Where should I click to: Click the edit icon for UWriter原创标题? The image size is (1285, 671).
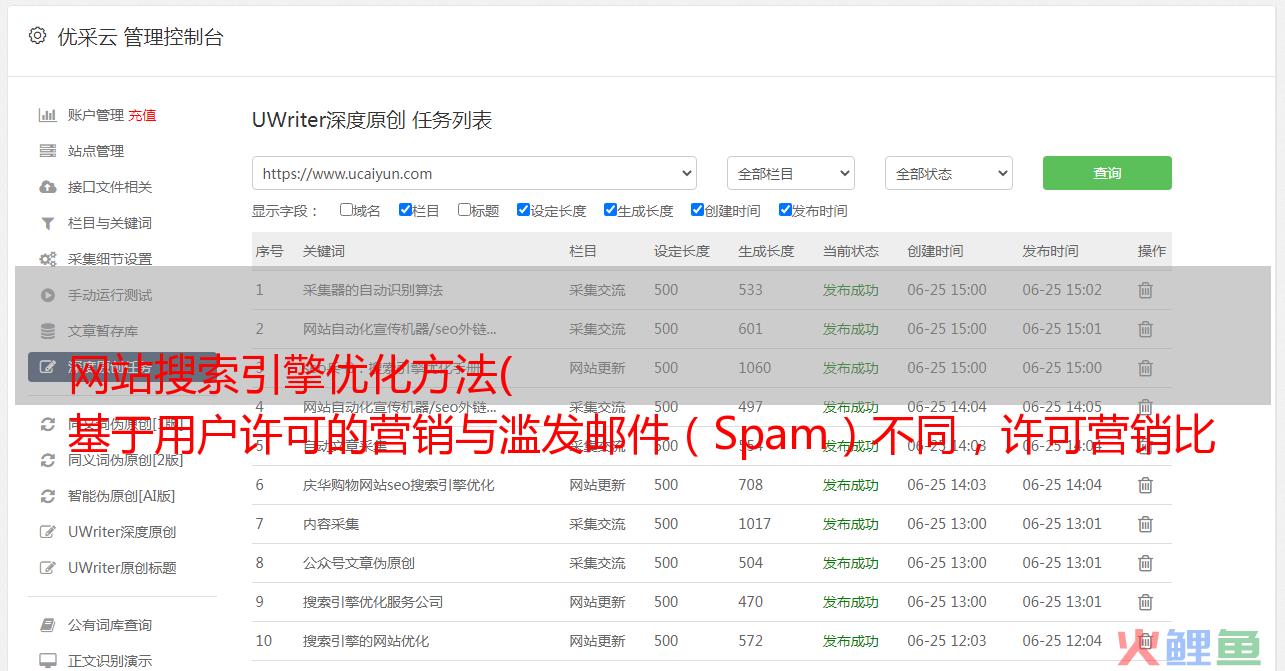click(47, 568)
